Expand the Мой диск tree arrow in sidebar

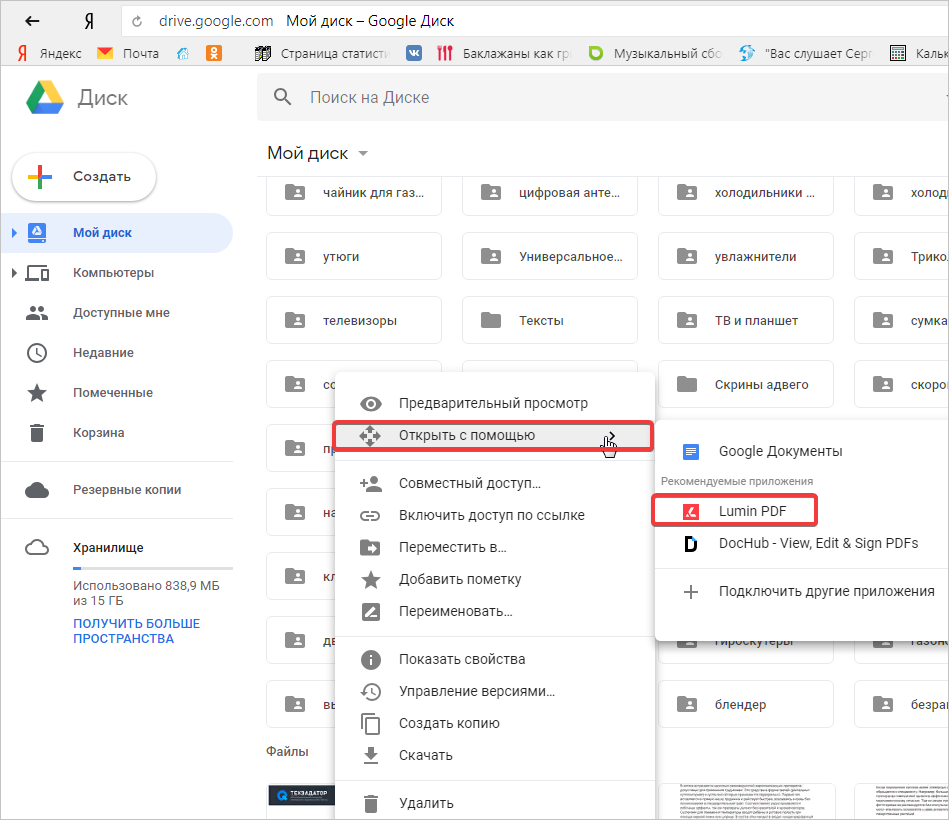14,233
